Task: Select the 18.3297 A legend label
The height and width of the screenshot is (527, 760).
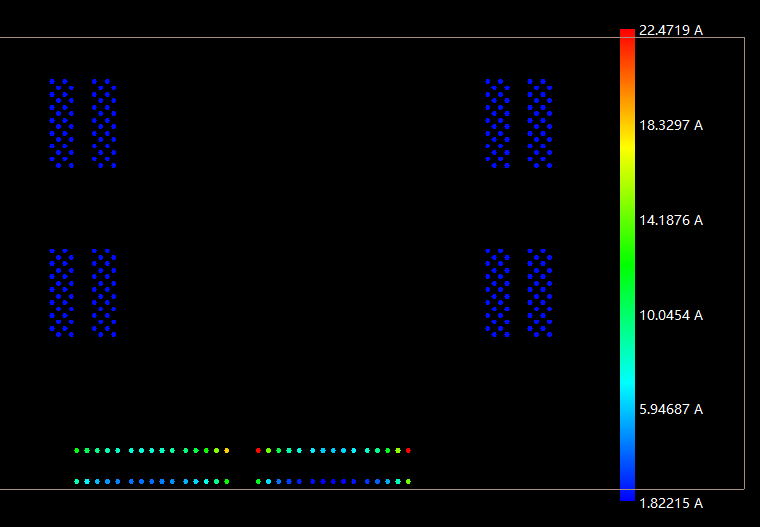Action: 670,125
